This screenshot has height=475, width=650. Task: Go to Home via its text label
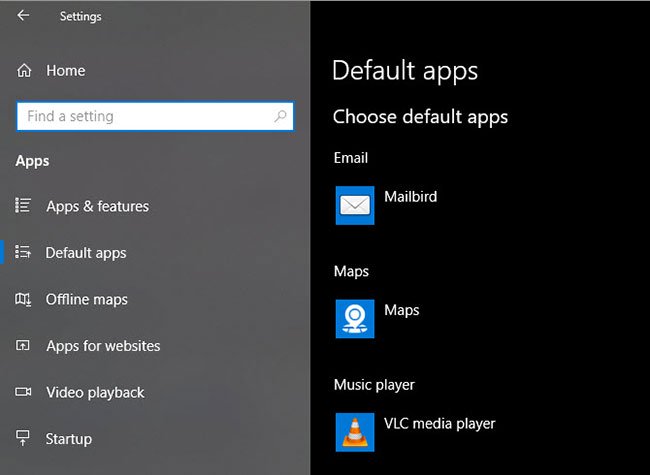[x=66, y=71]
